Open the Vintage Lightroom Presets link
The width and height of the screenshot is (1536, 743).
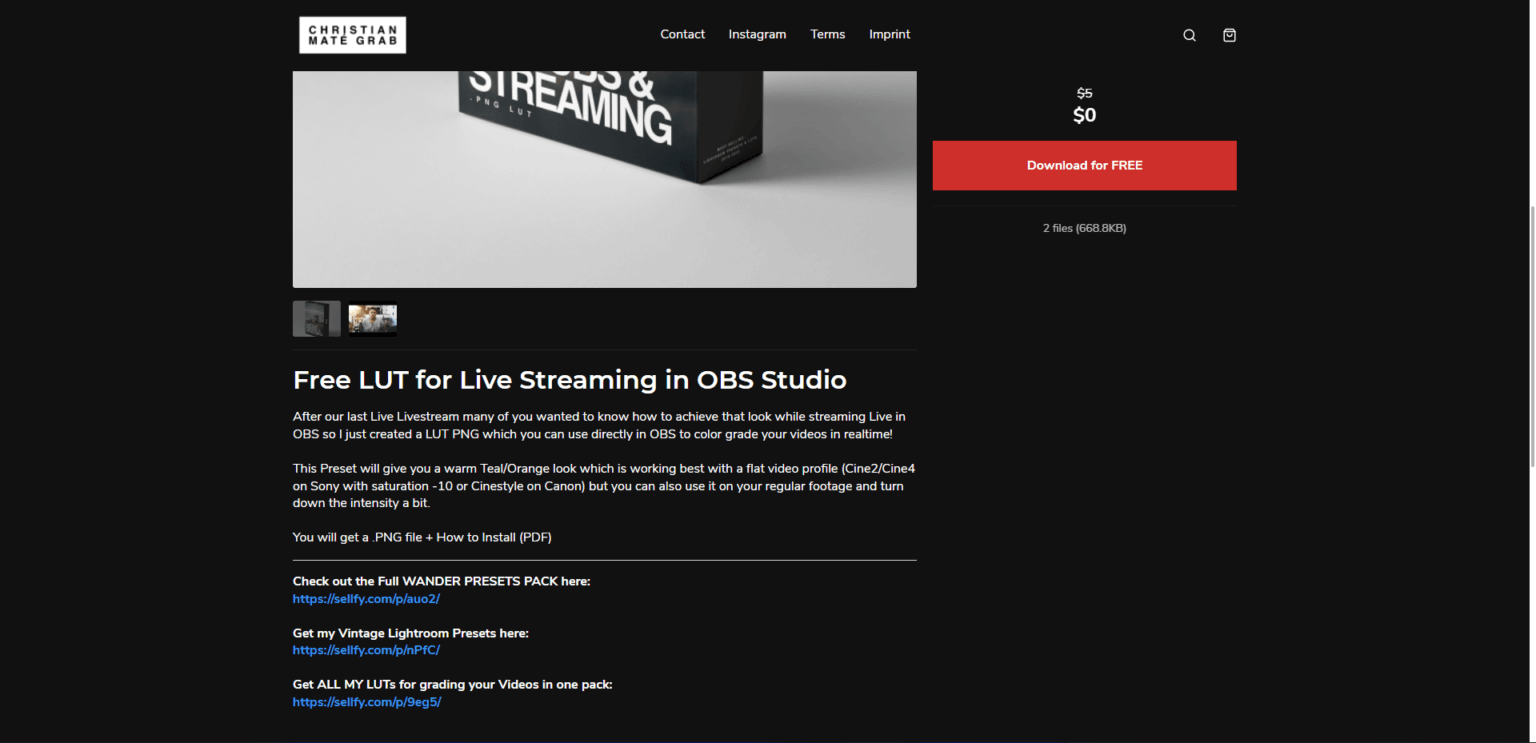click(x=366, y=650)
